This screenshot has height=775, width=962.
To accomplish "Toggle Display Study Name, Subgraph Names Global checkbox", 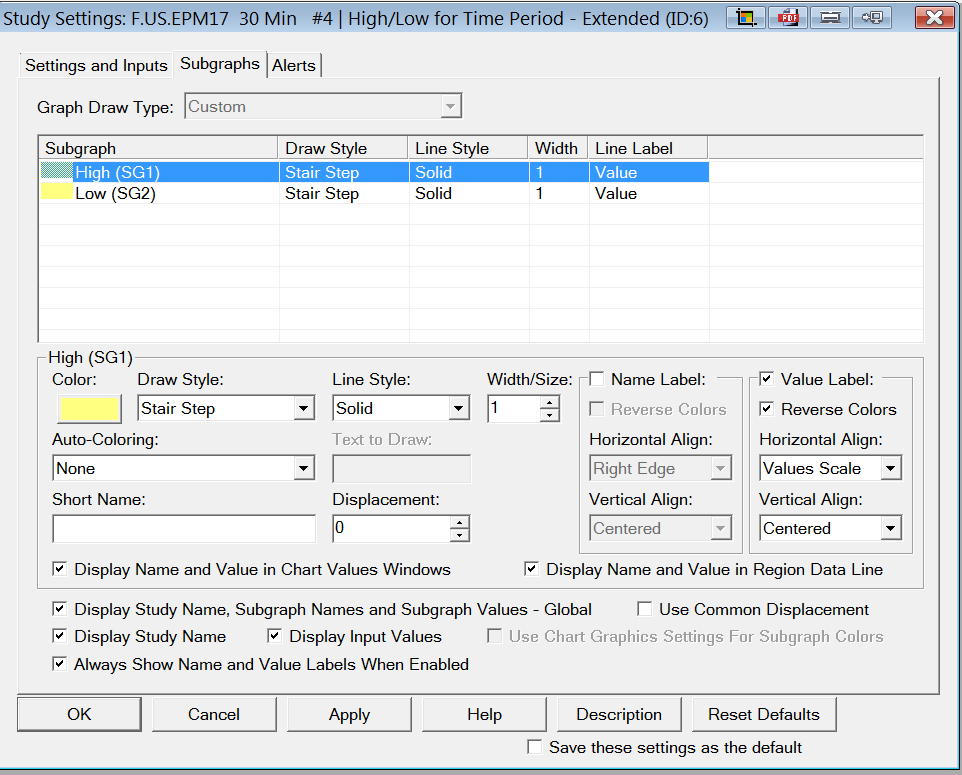I will pyautogui.click(x=60, y=609).
